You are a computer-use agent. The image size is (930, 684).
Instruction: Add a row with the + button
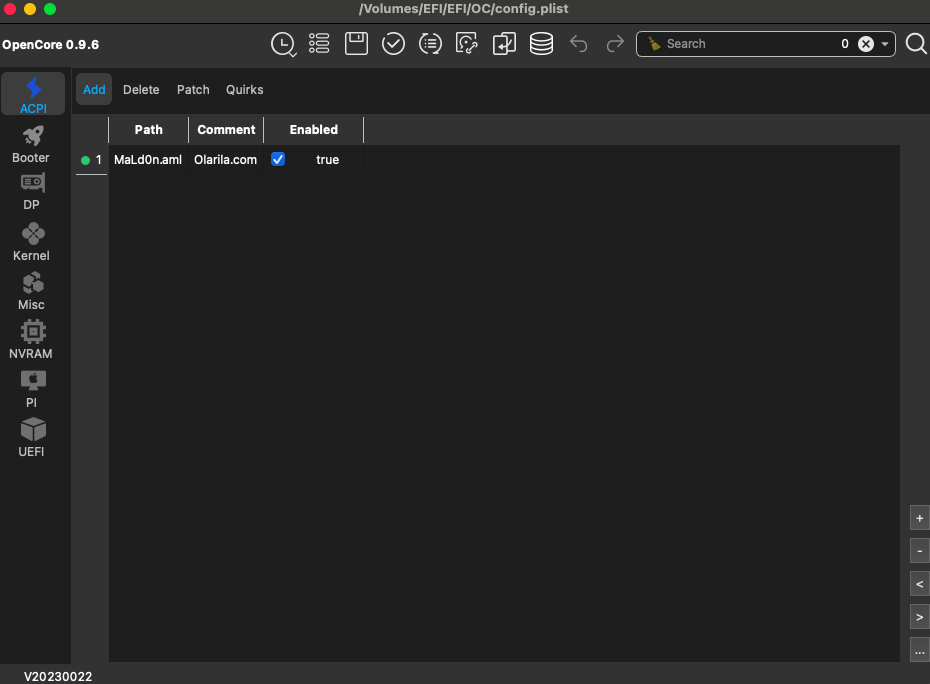tap(919, 518)
